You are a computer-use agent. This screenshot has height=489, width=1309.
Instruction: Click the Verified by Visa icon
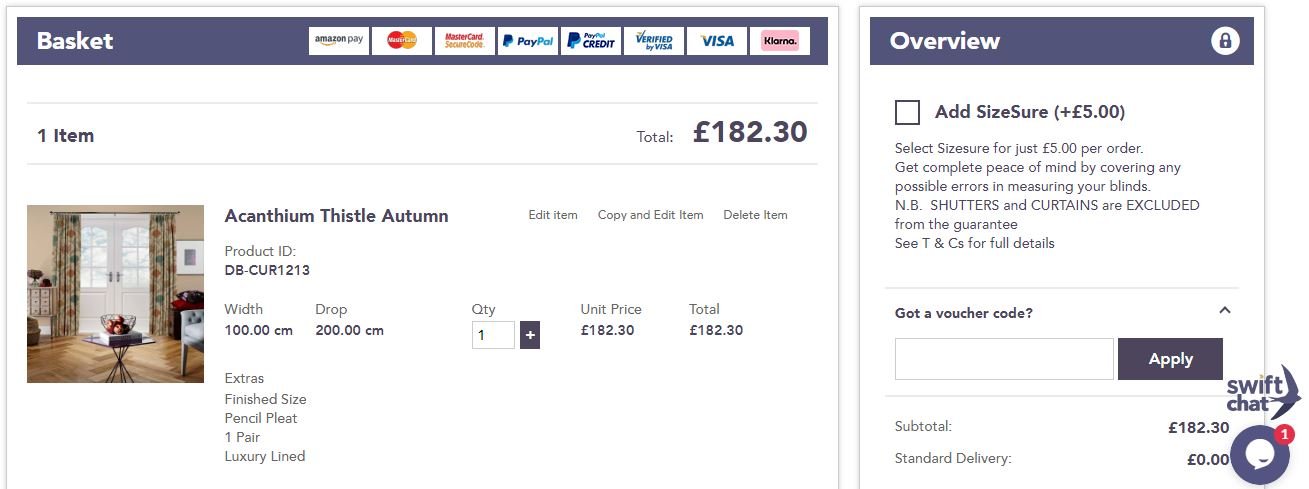tap(654, 41)
